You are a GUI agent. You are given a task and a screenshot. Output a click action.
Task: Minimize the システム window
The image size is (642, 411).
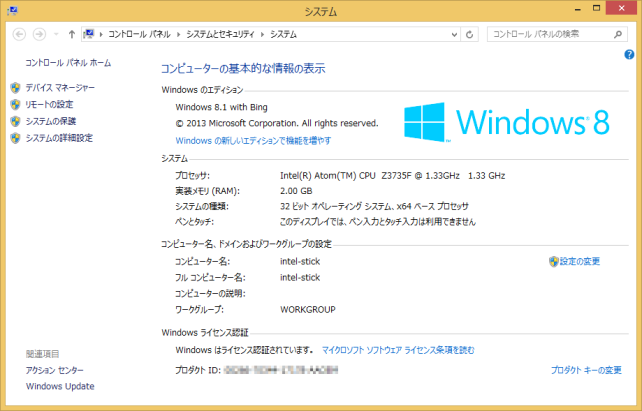coord(578,9)
